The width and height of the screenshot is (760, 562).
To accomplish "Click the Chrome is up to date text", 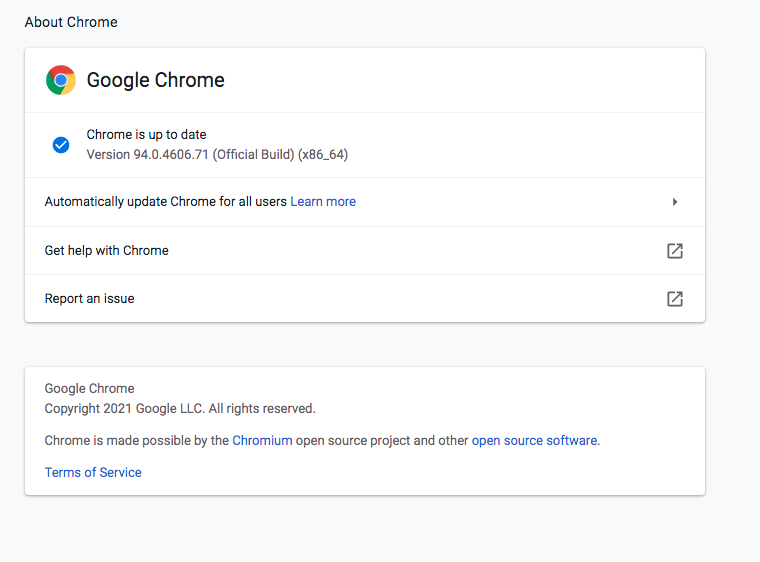I will (146, 134).
